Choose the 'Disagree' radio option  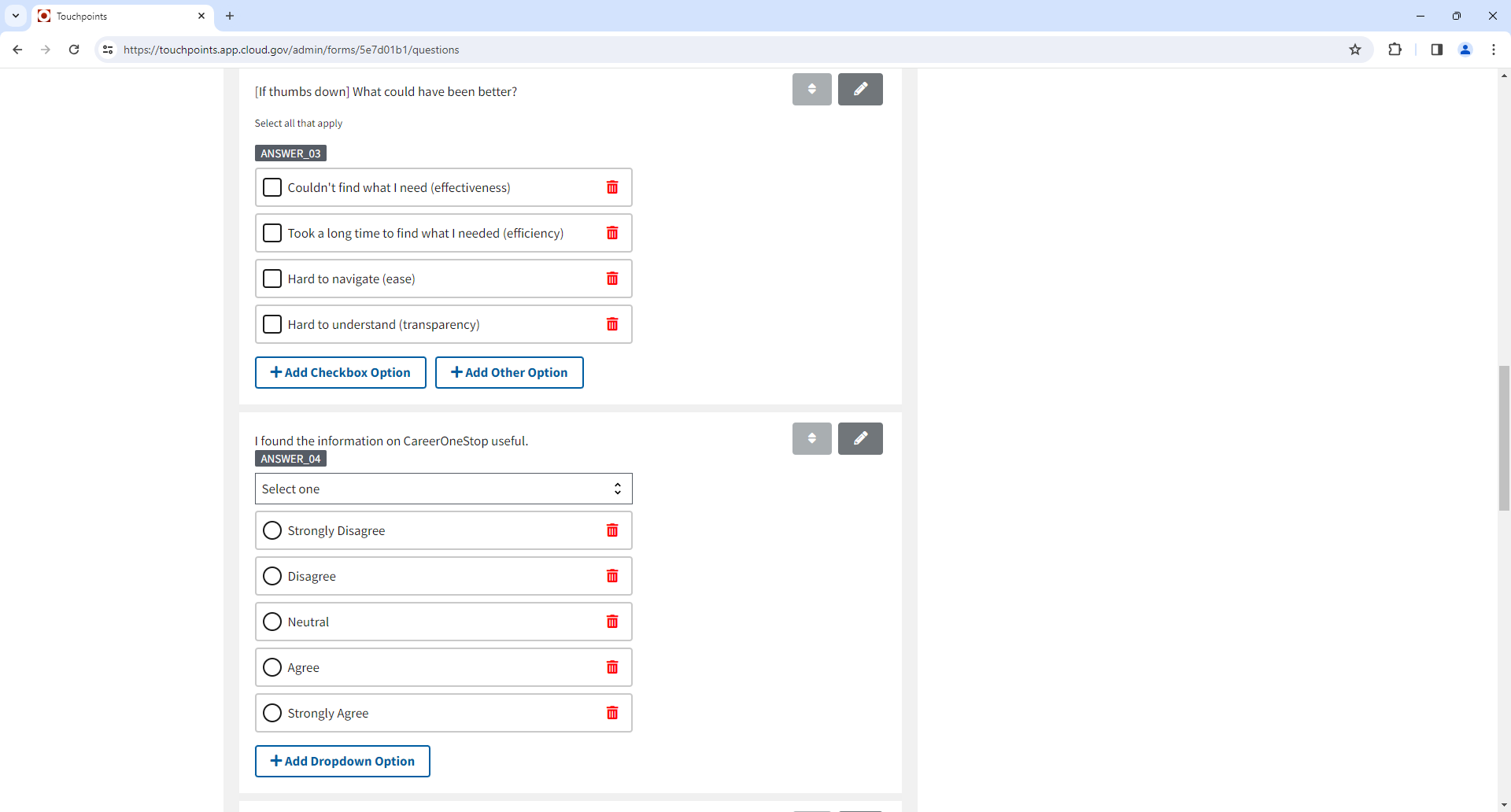click(x=272, y=576)
